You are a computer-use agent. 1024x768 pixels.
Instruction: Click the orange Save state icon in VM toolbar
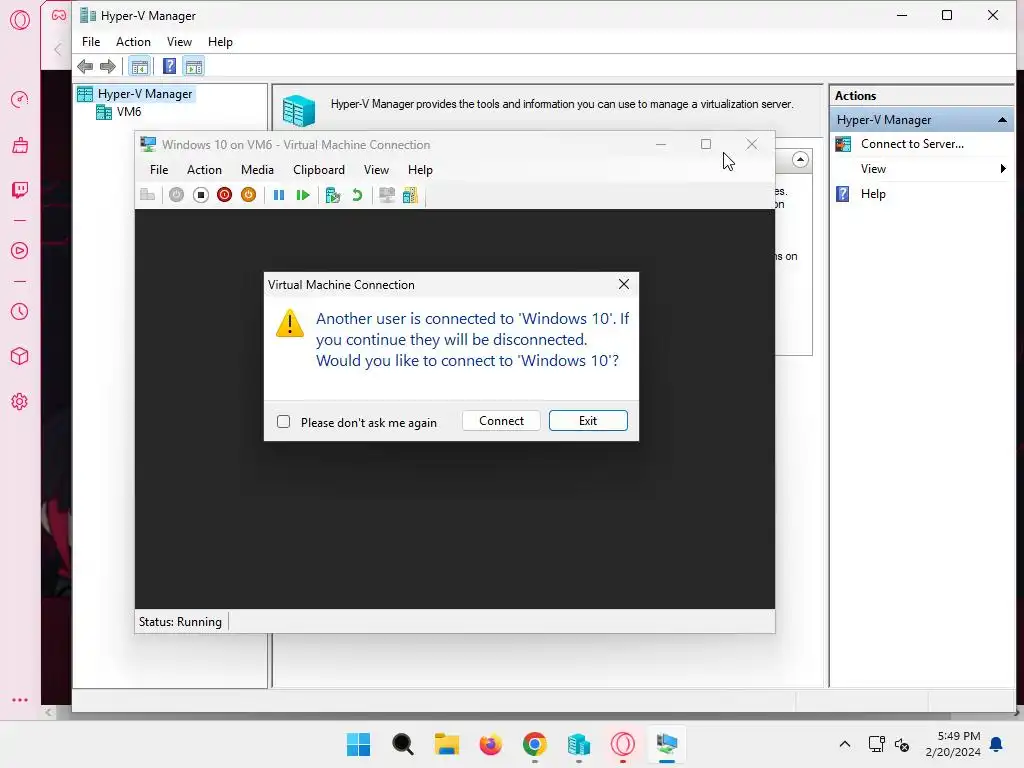point(248,195)
